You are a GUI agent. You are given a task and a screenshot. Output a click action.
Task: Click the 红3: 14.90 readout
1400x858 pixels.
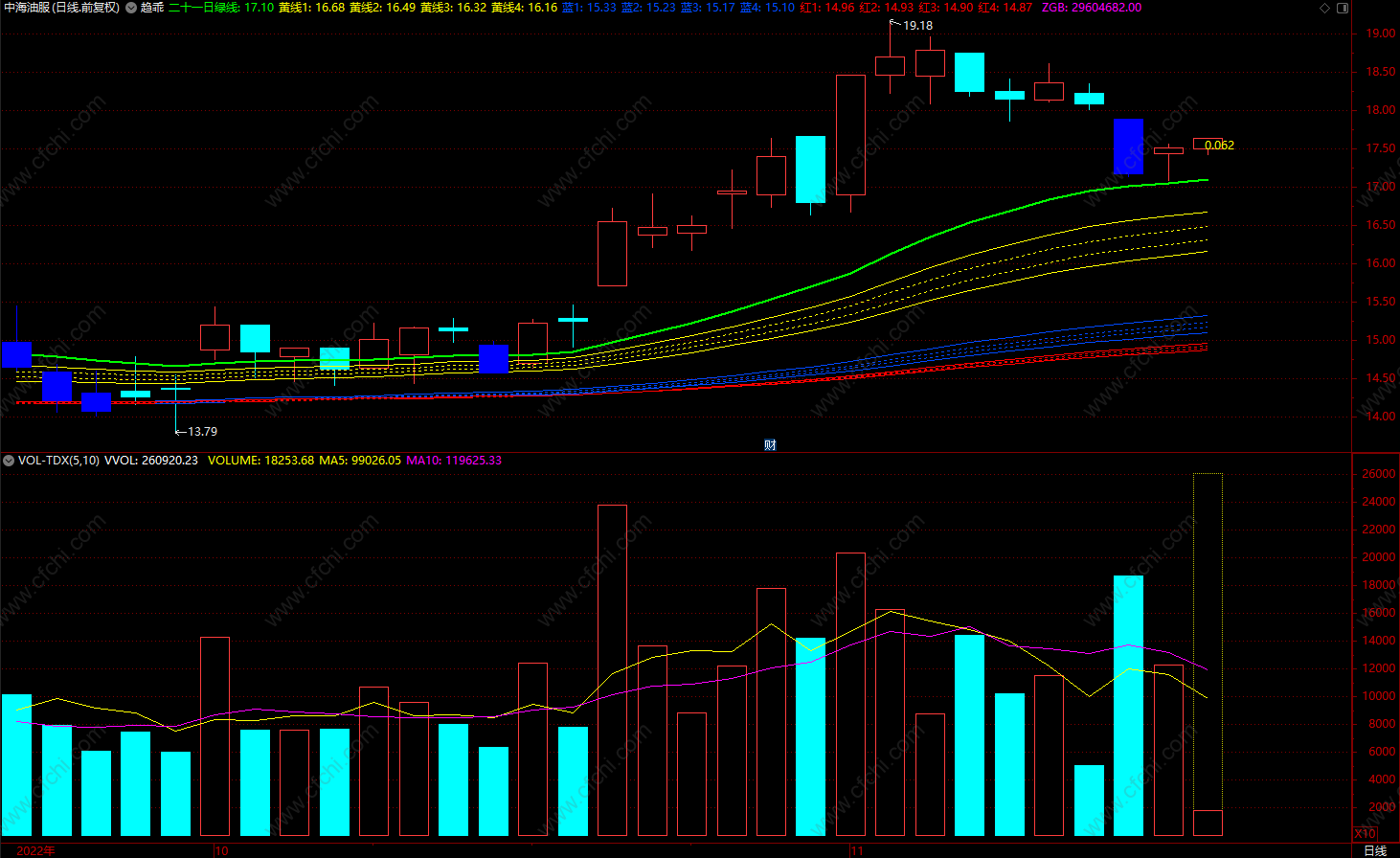click(x=945, y=8)
